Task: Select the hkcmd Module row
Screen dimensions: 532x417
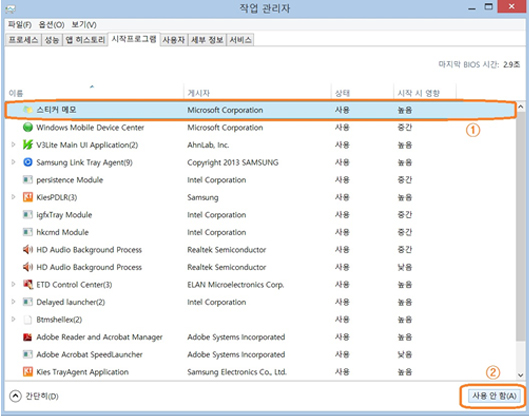Action: coord(260,232)
